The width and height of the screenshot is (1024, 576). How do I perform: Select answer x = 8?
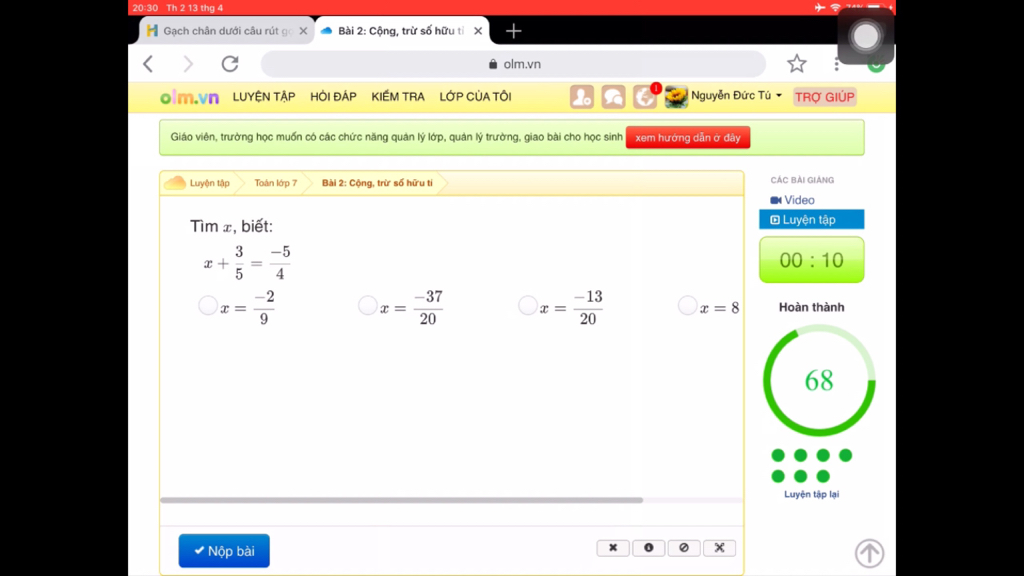(x=687, y=305)
